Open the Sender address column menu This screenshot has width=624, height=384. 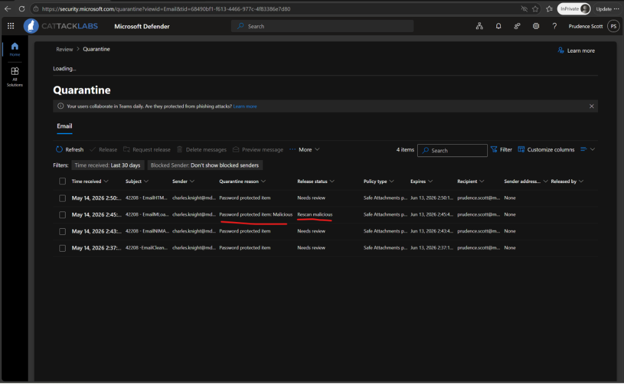(526, 181)
